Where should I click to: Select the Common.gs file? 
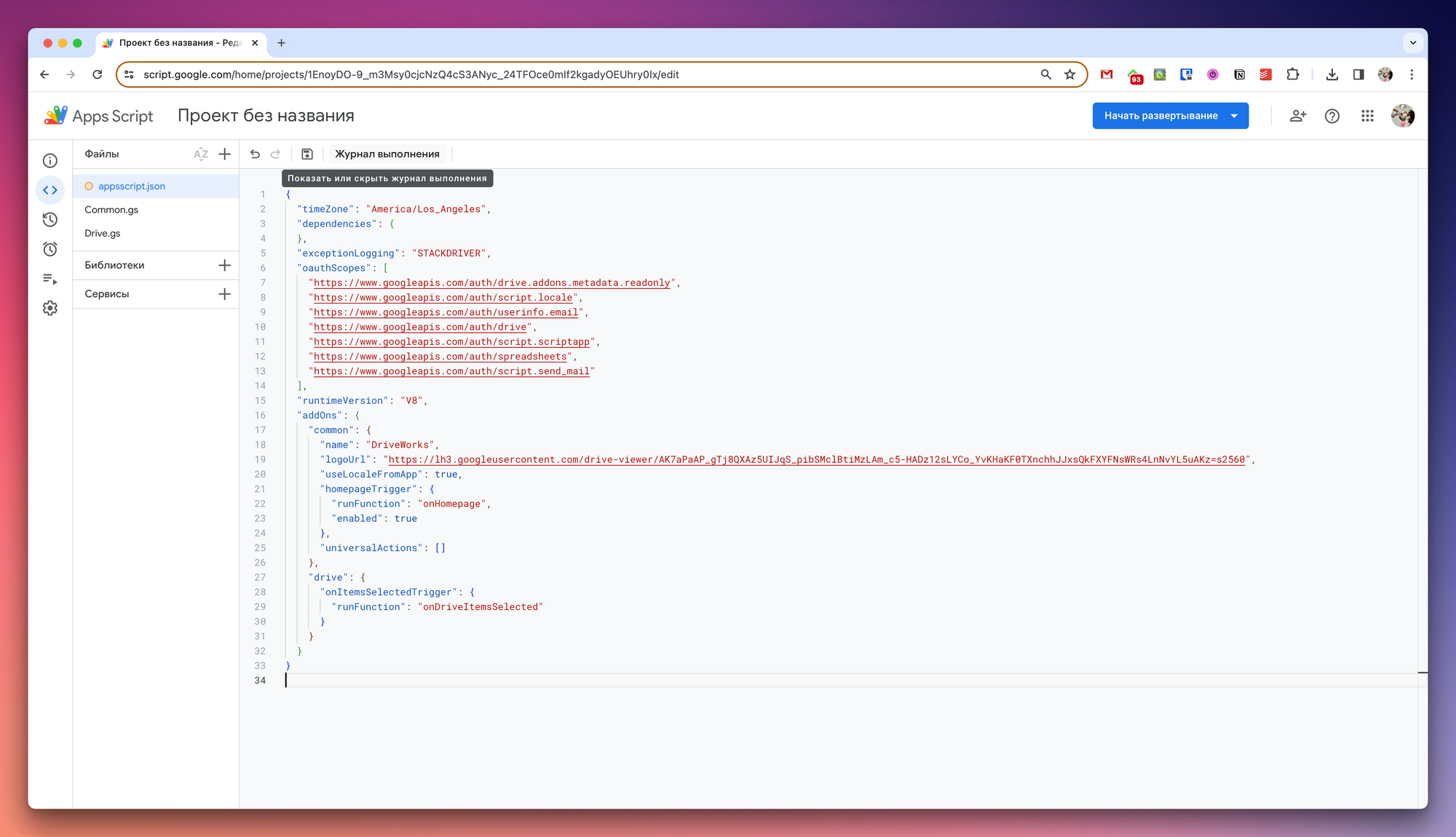111,210
